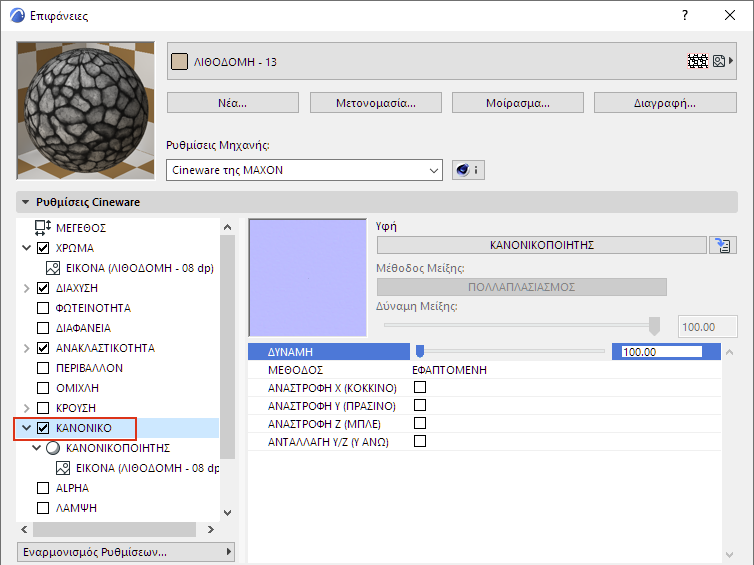Image resolution: width=754 pixels, height=565 pixels.
Task: Open Εναρμονισμός Ρυθμίσεων flyout menu
Action: pos(126,552)
